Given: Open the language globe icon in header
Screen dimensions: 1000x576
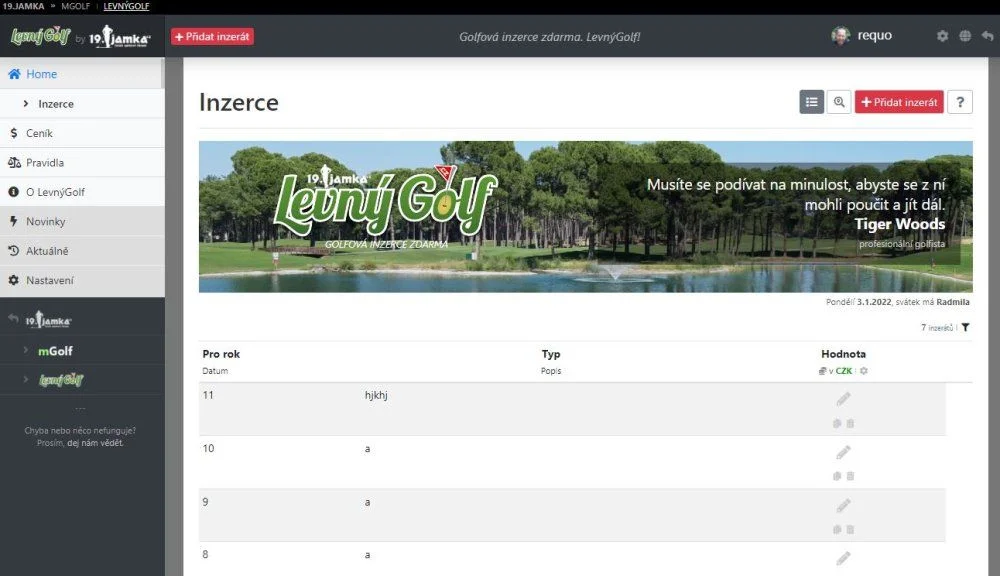Looking at the screenshot, I should (965, 36).
